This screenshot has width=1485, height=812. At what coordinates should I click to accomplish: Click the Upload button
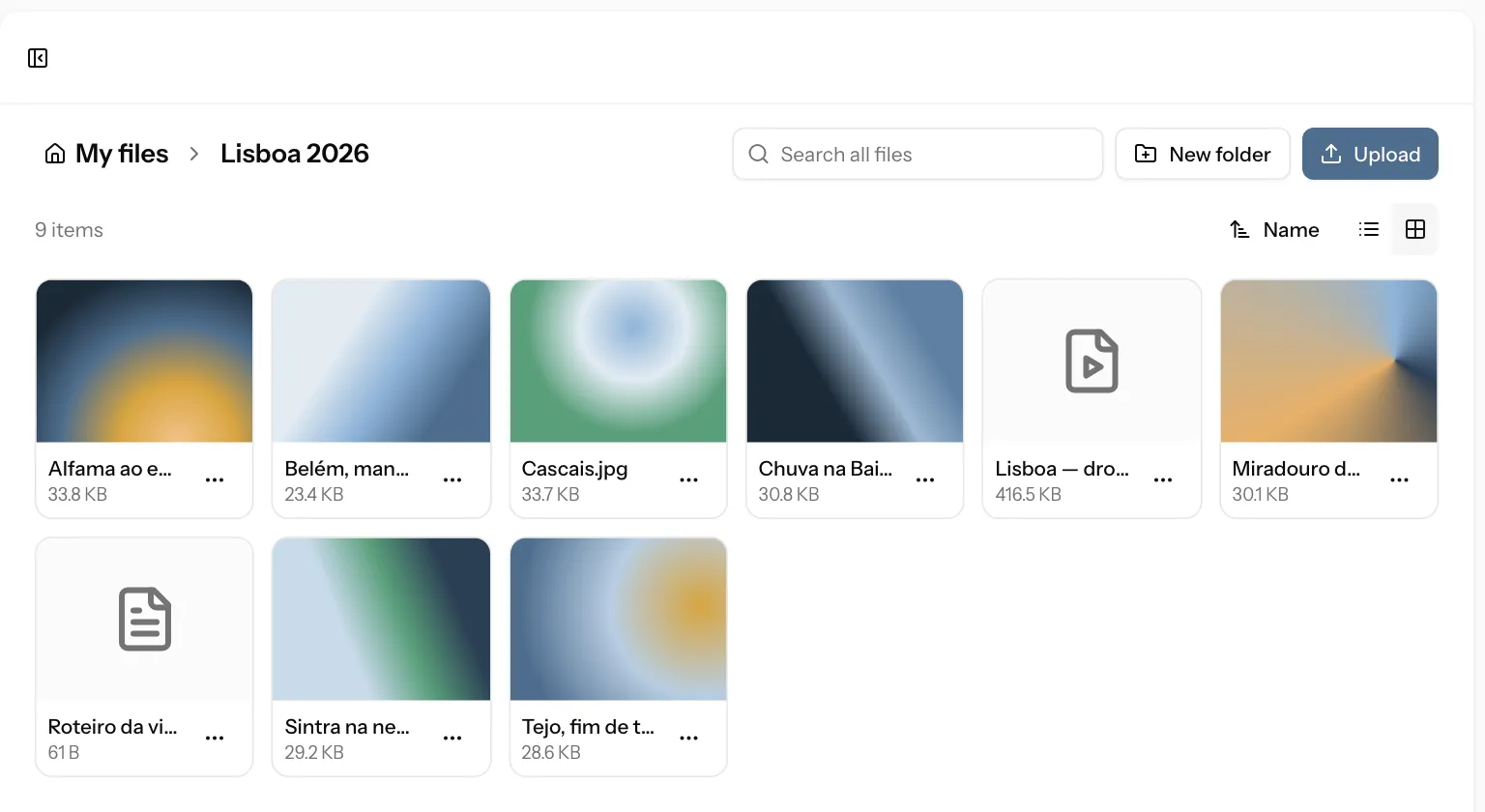[1370, 154]
